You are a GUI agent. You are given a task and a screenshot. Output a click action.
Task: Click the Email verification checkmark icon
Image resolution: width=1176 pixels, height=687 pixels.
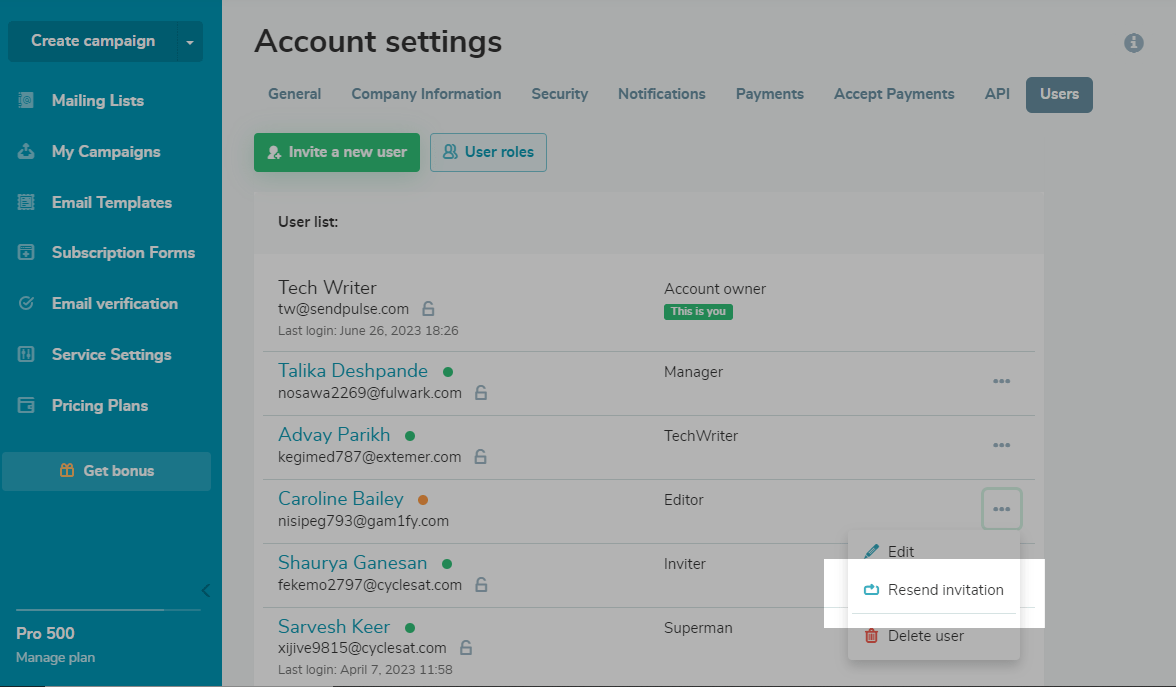27,303
